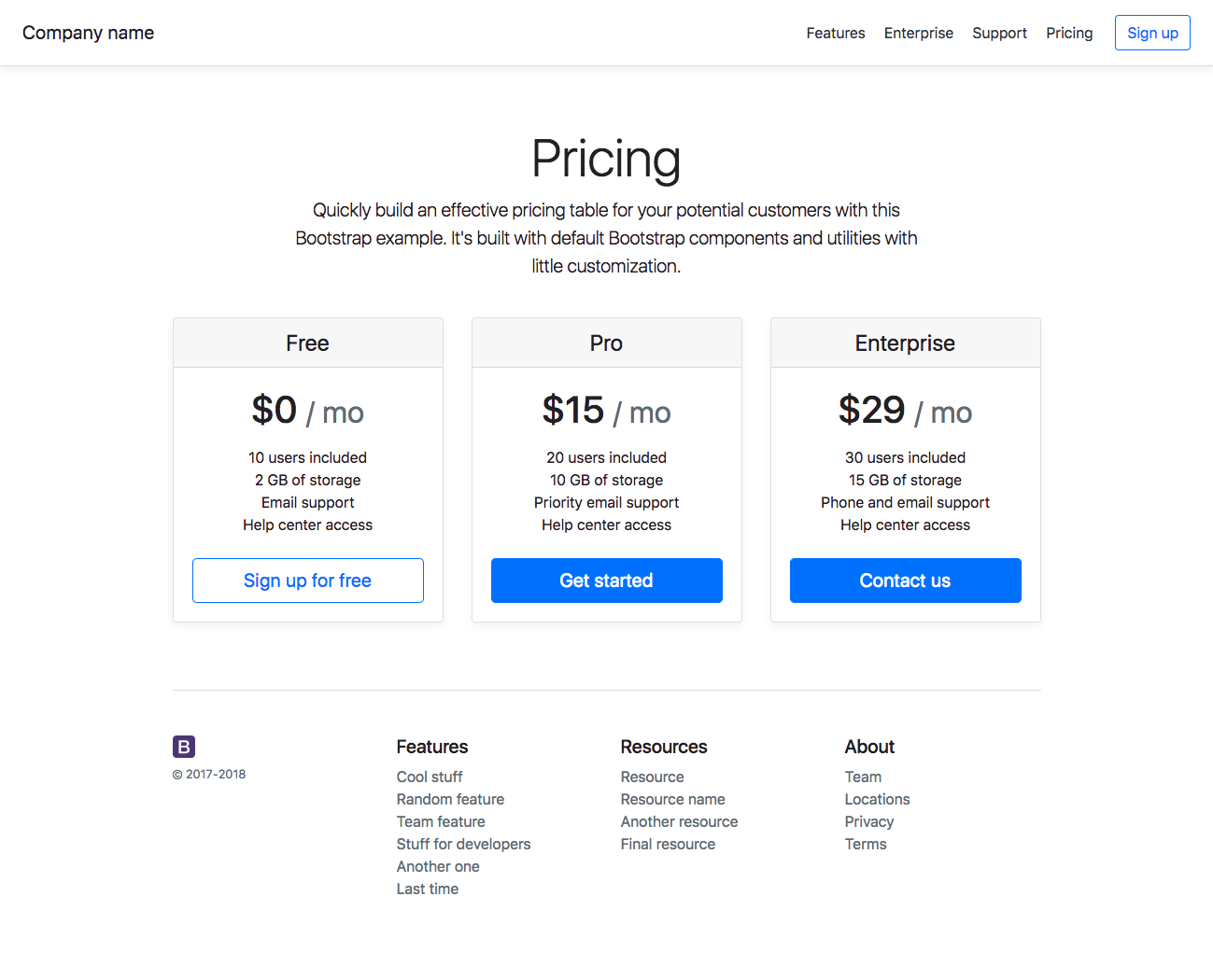Open the Privacy link under About
The height and width of the screenshot is (980, 1213).
point(869,821)
